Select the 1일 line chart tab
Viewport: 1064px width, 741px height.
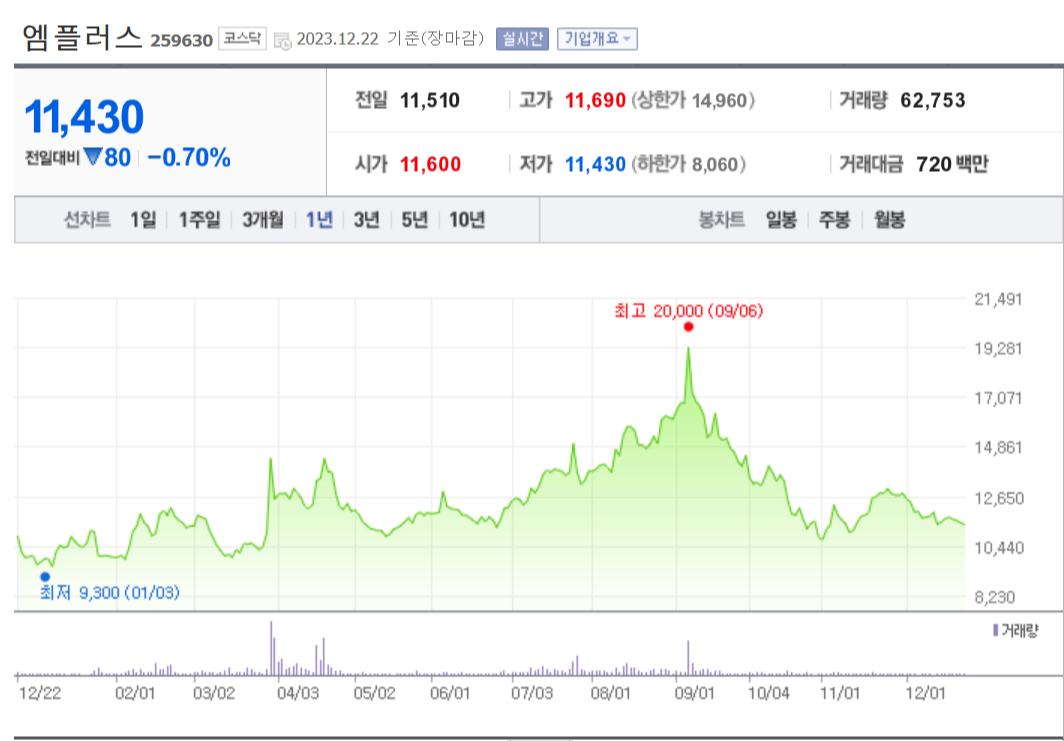[143, 220]
